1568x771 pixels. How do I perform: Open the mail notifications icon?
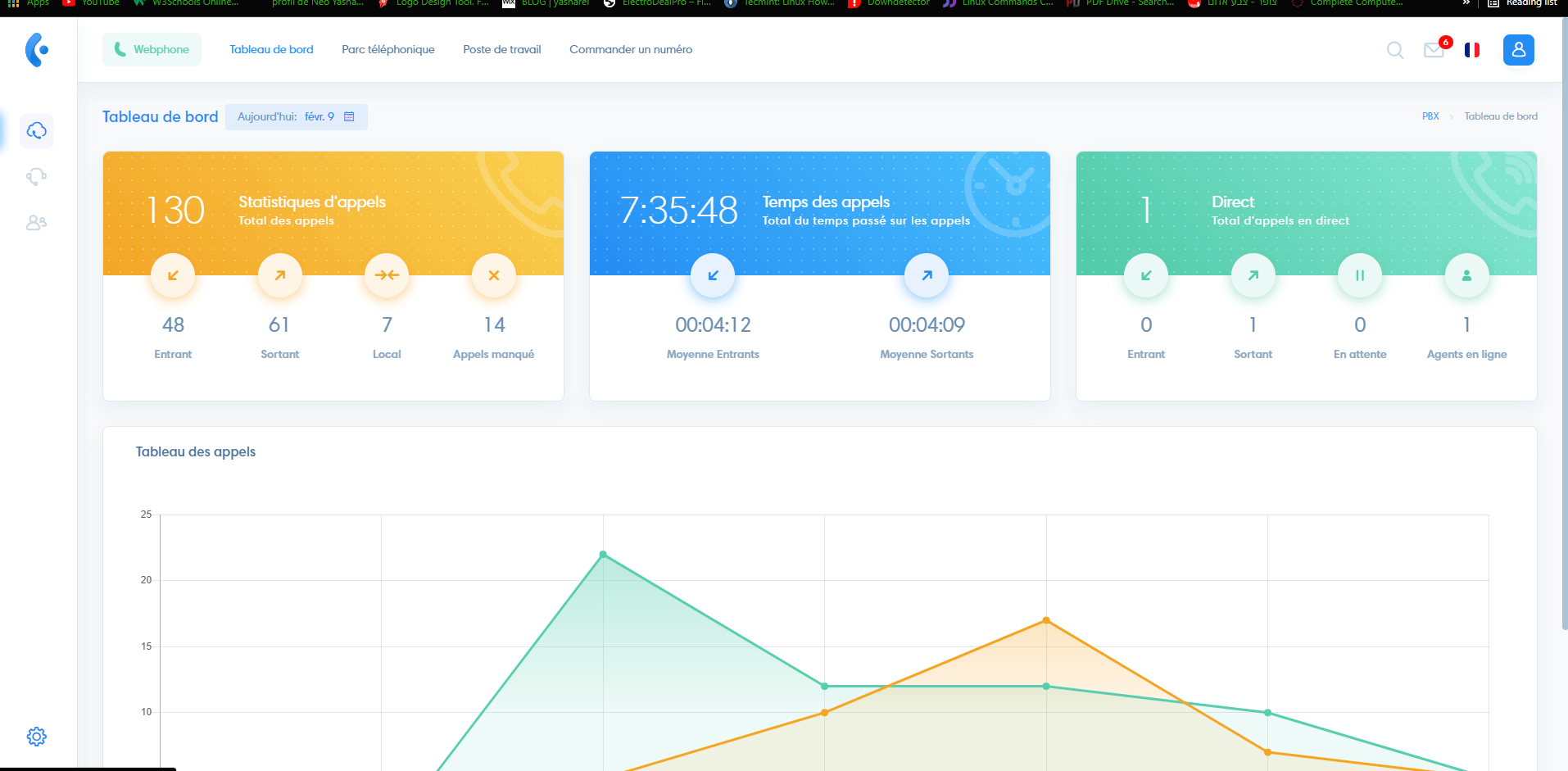click(1434, 50)
